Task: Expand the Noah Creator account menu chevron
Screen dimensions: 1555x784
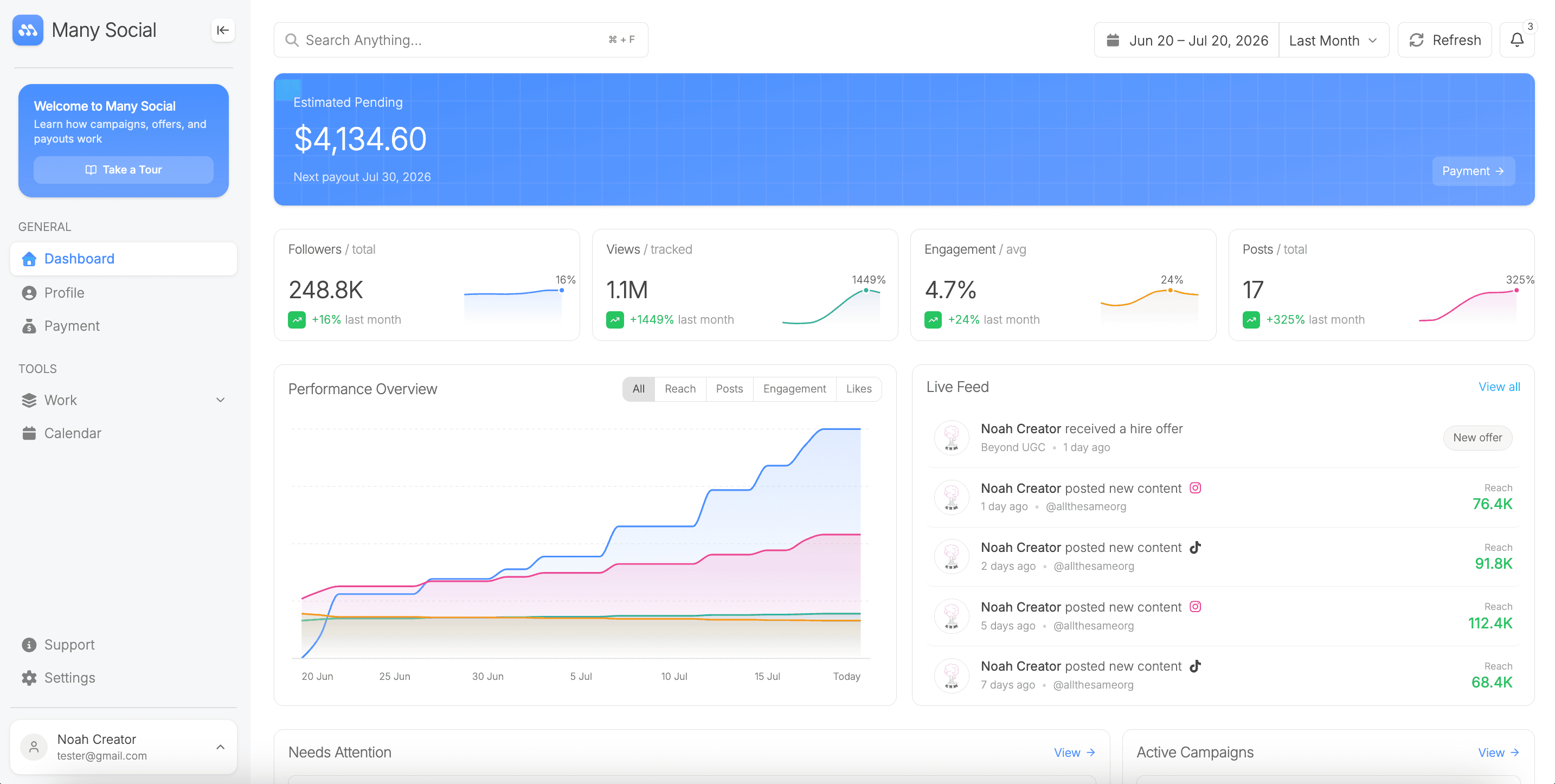Action: click(x=221, y=747)
